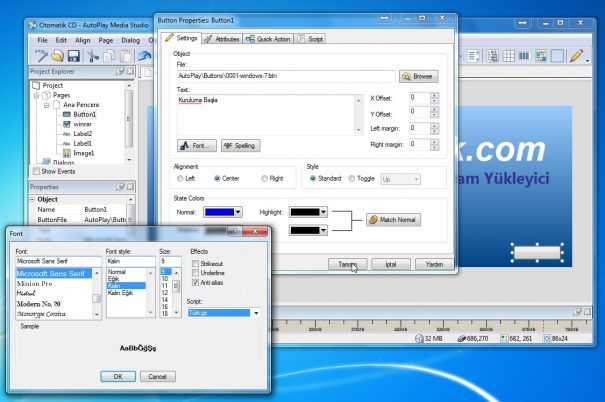
Task: Click the columns toolbar icon
Action: (524, 56)
